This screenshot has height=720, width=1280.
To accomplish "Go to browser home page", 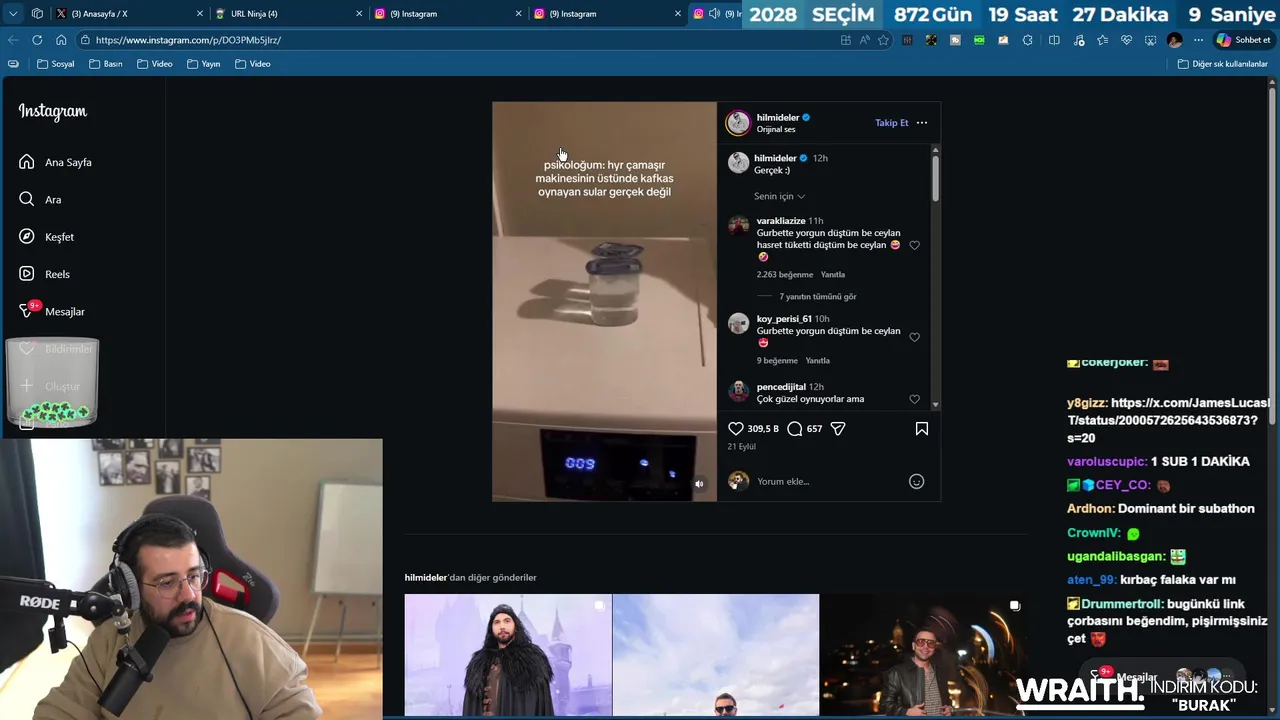I will tap(61, 40).
